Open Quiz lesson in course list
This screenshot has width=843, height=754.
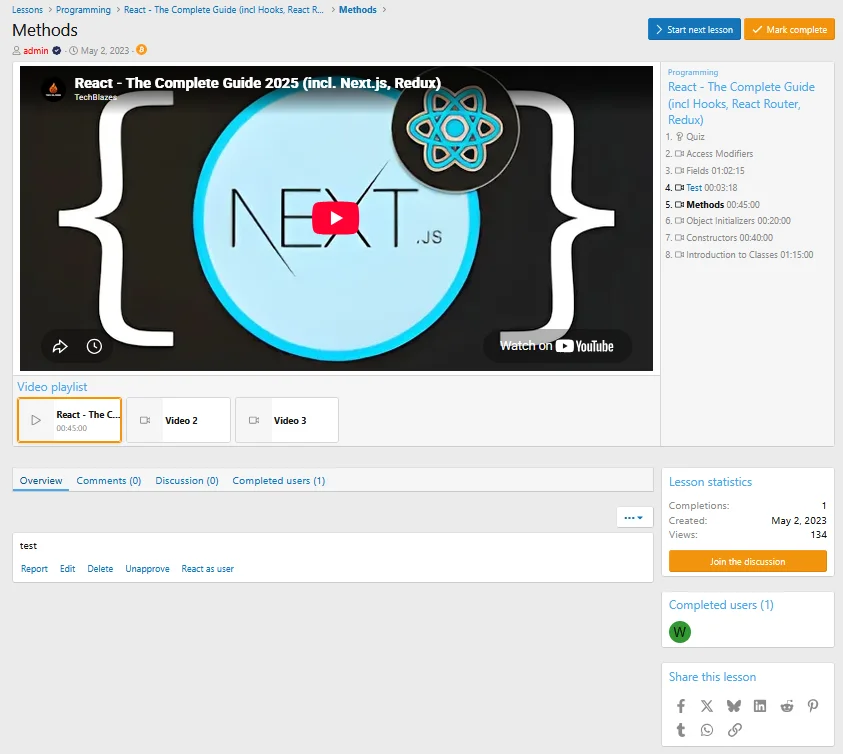coord(695,137)
